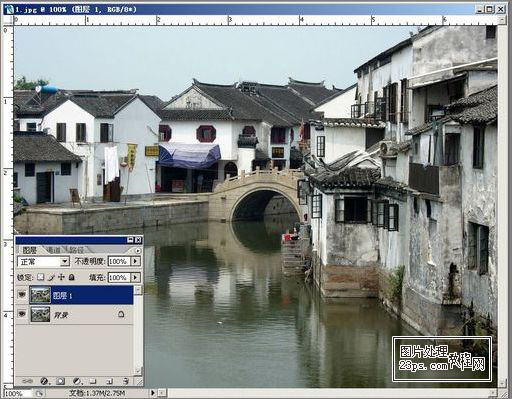Image resolution: width=512 pixels, height=399 pixels.
Task: Hide the 背景 layer via eye icon
Action: click(x=22, y=314)
